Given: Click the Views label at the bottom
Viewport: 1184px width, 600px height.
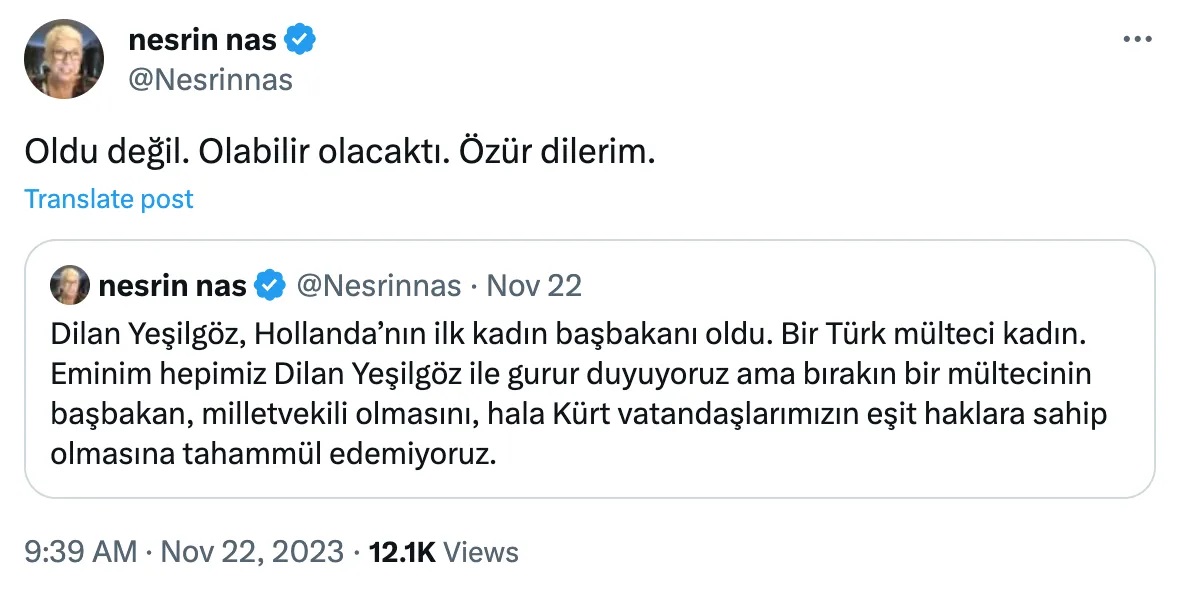Looking at the screenshot, I should (480, 552).
